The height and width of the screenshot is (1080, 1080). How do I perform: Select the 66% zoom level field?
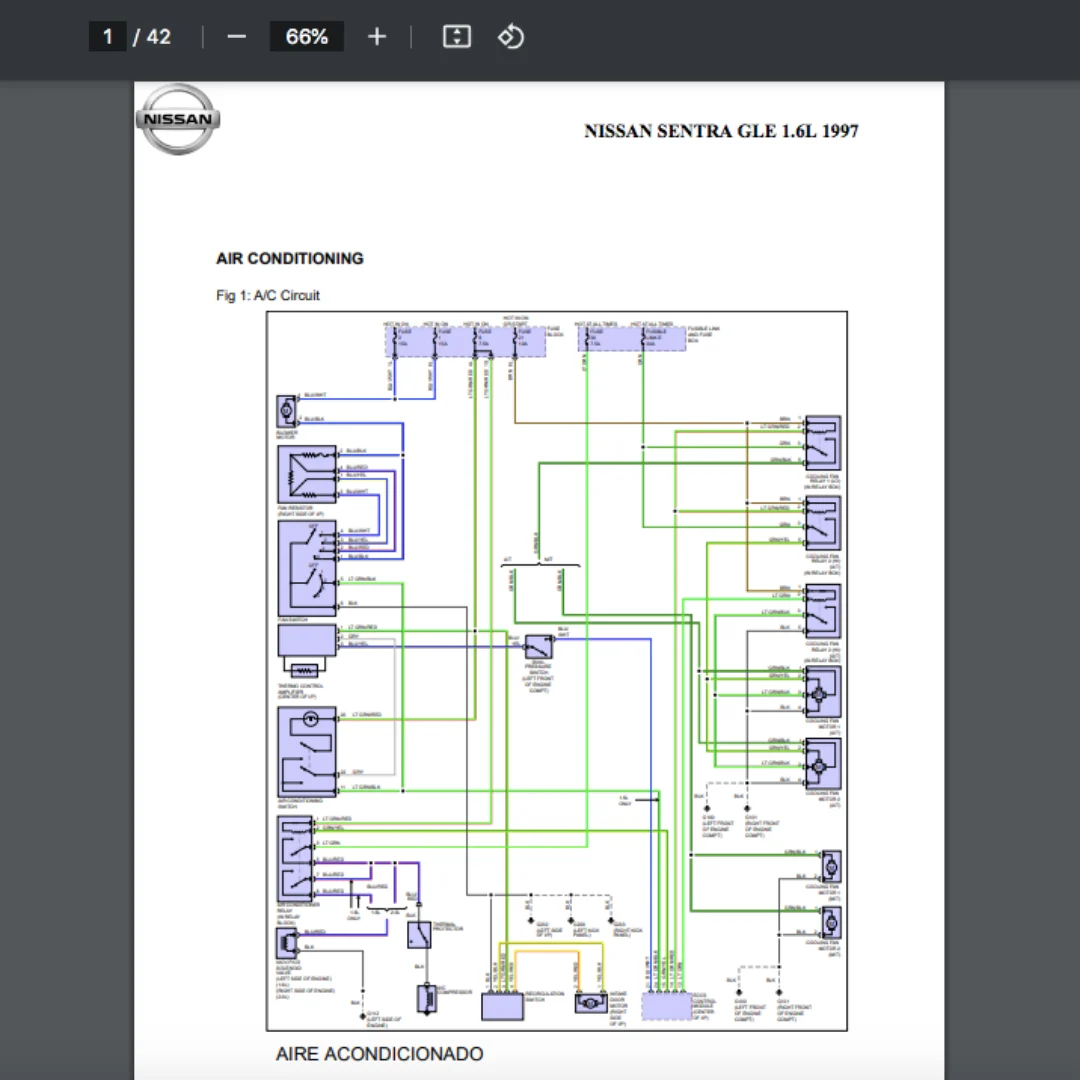click(307, 37)
